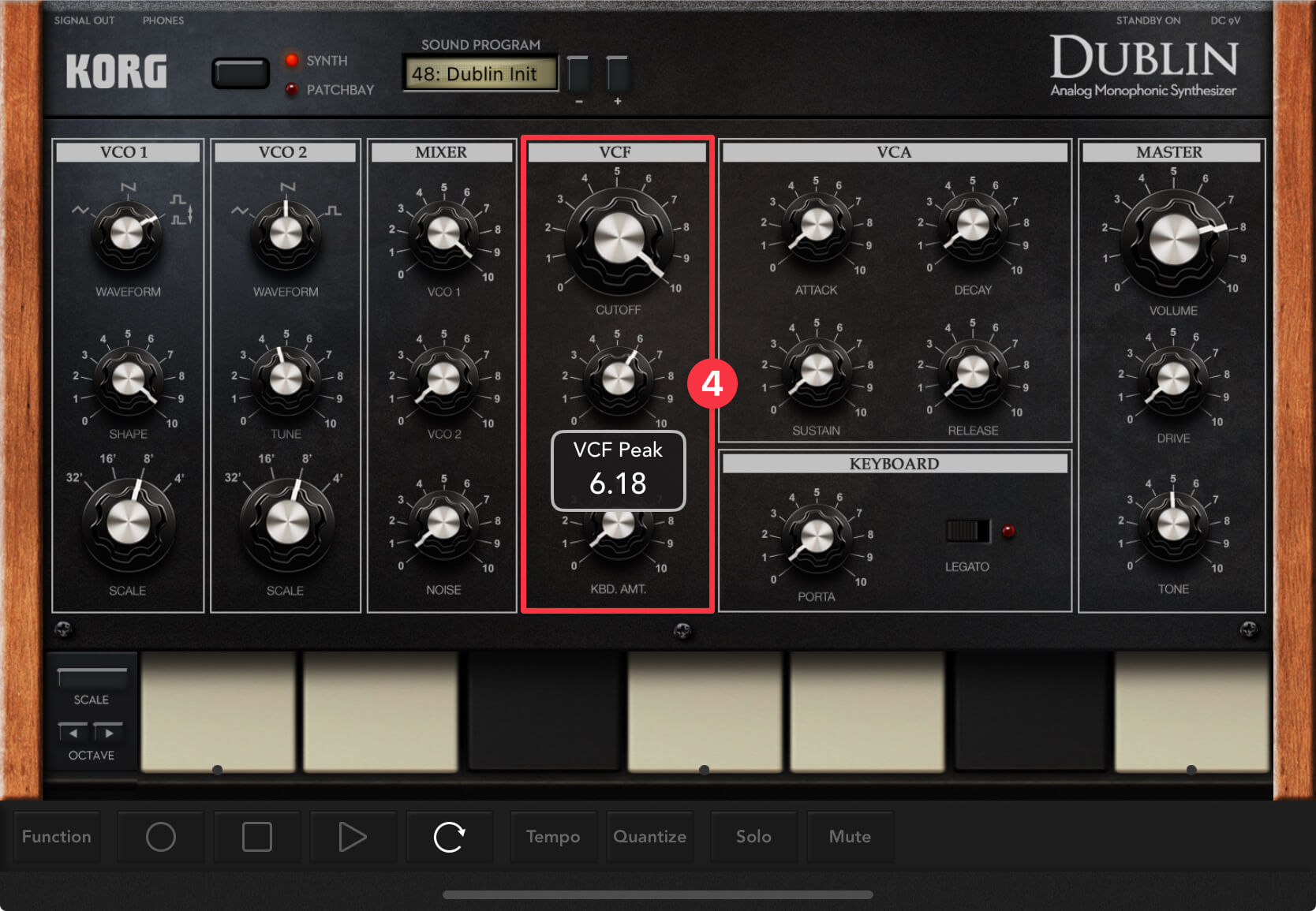Enable Solo mode
The image size is (1316, 911).
click(x=753, y=837)
